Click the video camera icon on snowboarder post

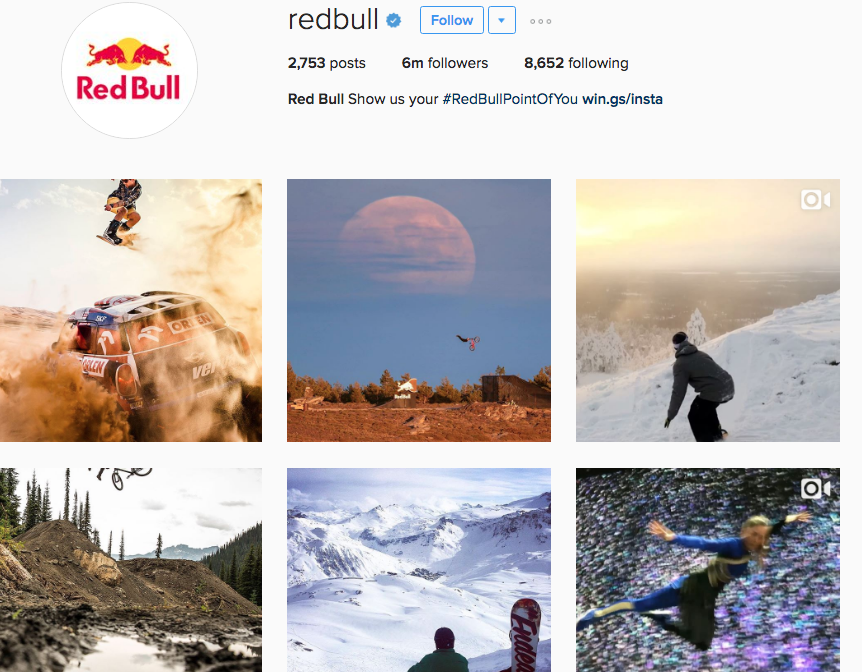click(815, 200)
